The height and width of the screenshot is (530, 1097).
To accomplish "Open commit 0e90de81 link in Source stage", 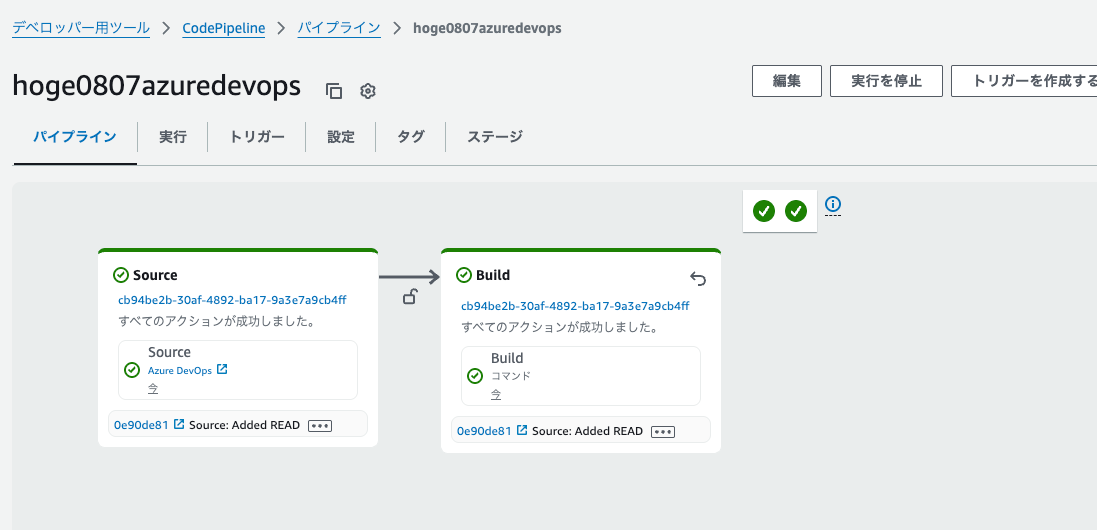I will [x=141, y=424].
